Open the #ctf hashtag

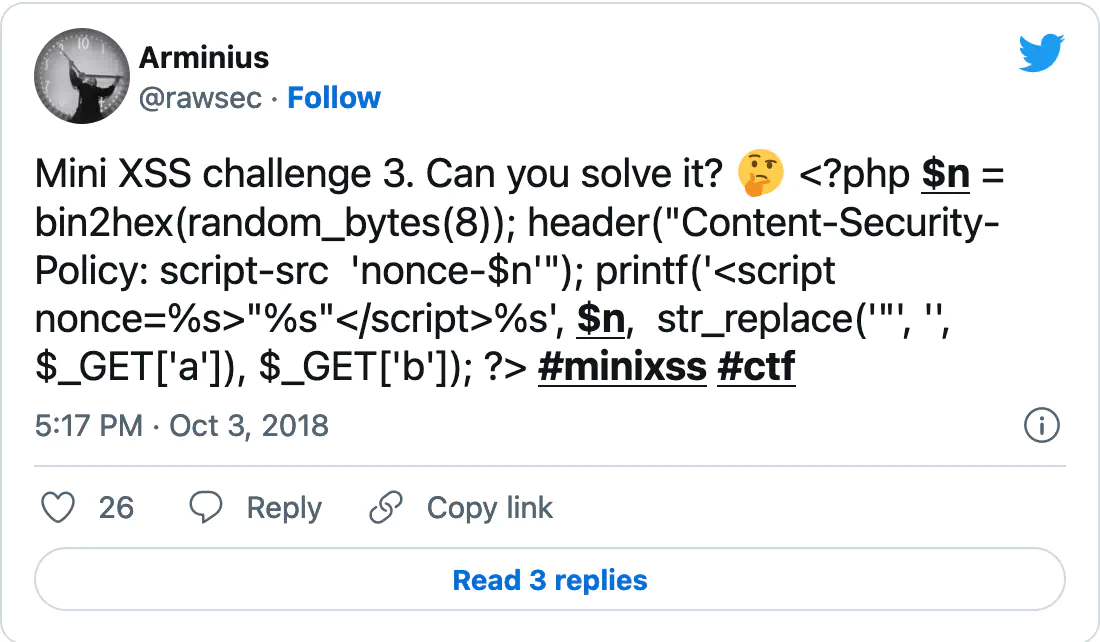pos(756,366)
